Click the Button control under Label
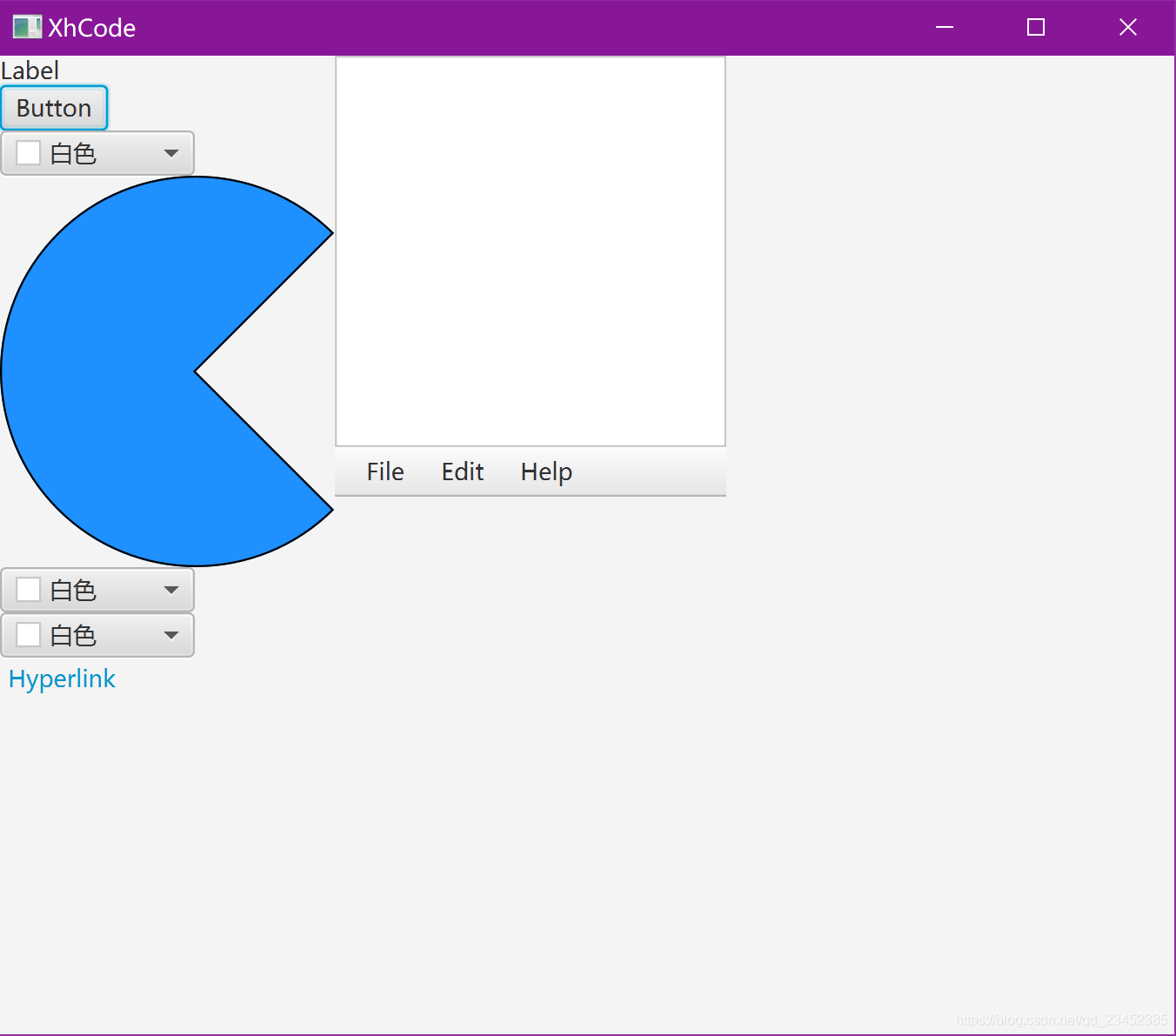 [54, 108]
